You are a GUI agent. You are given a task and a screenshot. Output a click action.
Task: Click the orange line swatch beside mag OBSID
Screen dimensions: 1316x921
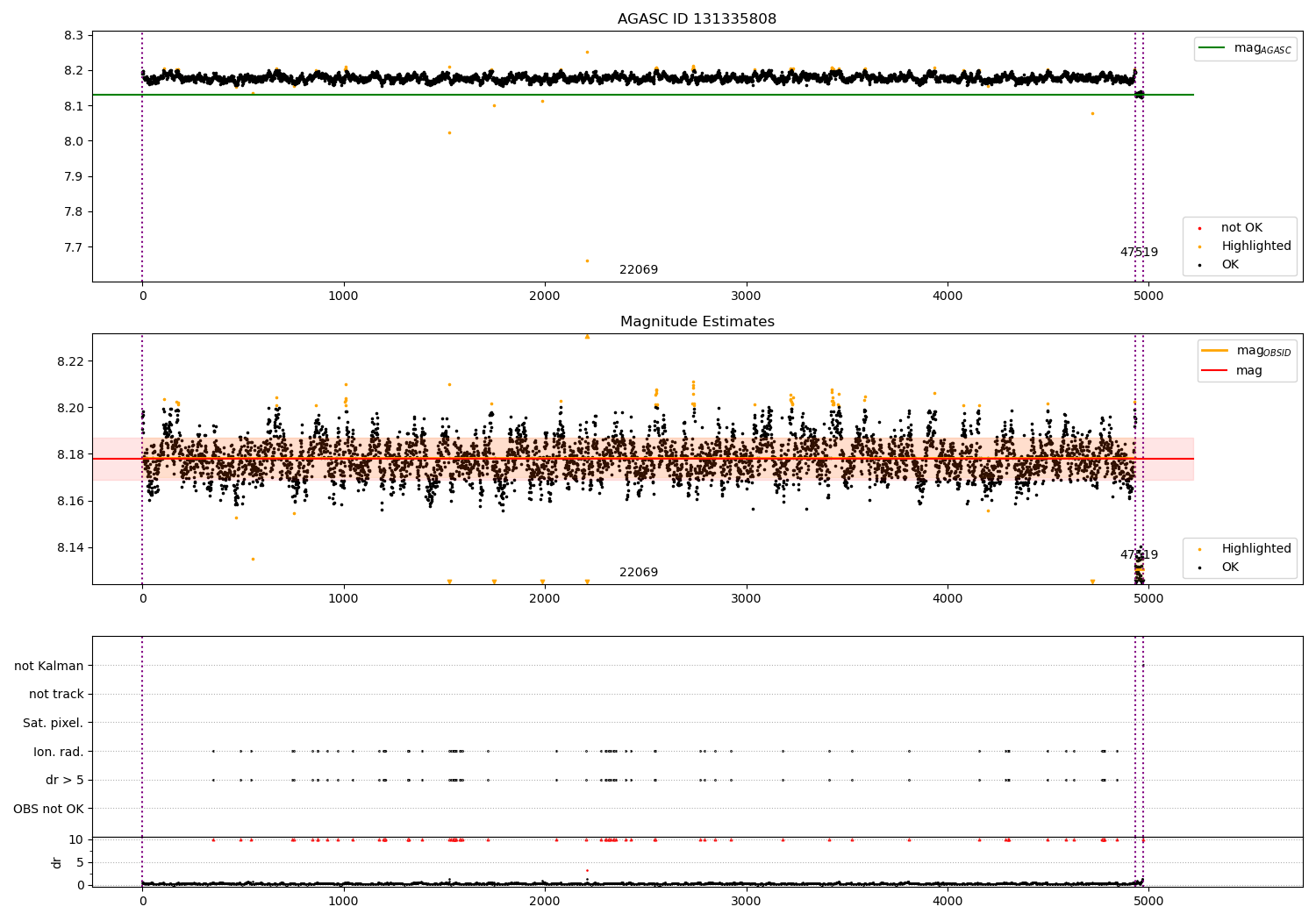[x=1215, y=351]
